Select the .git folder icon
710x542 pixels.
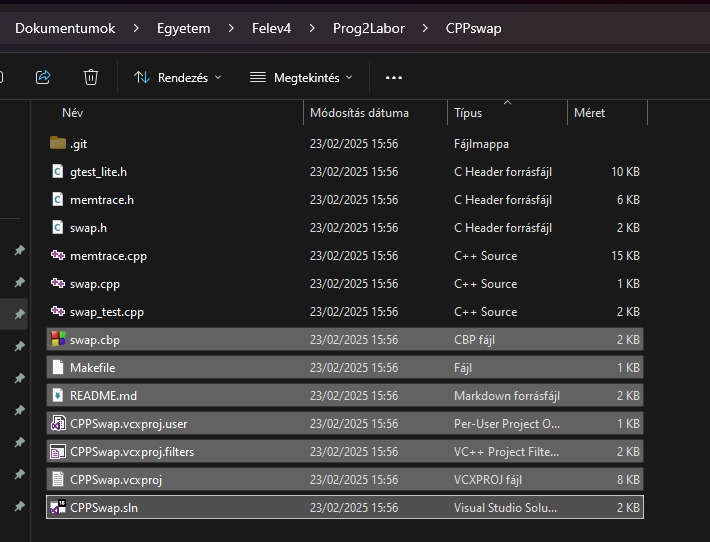58,143
